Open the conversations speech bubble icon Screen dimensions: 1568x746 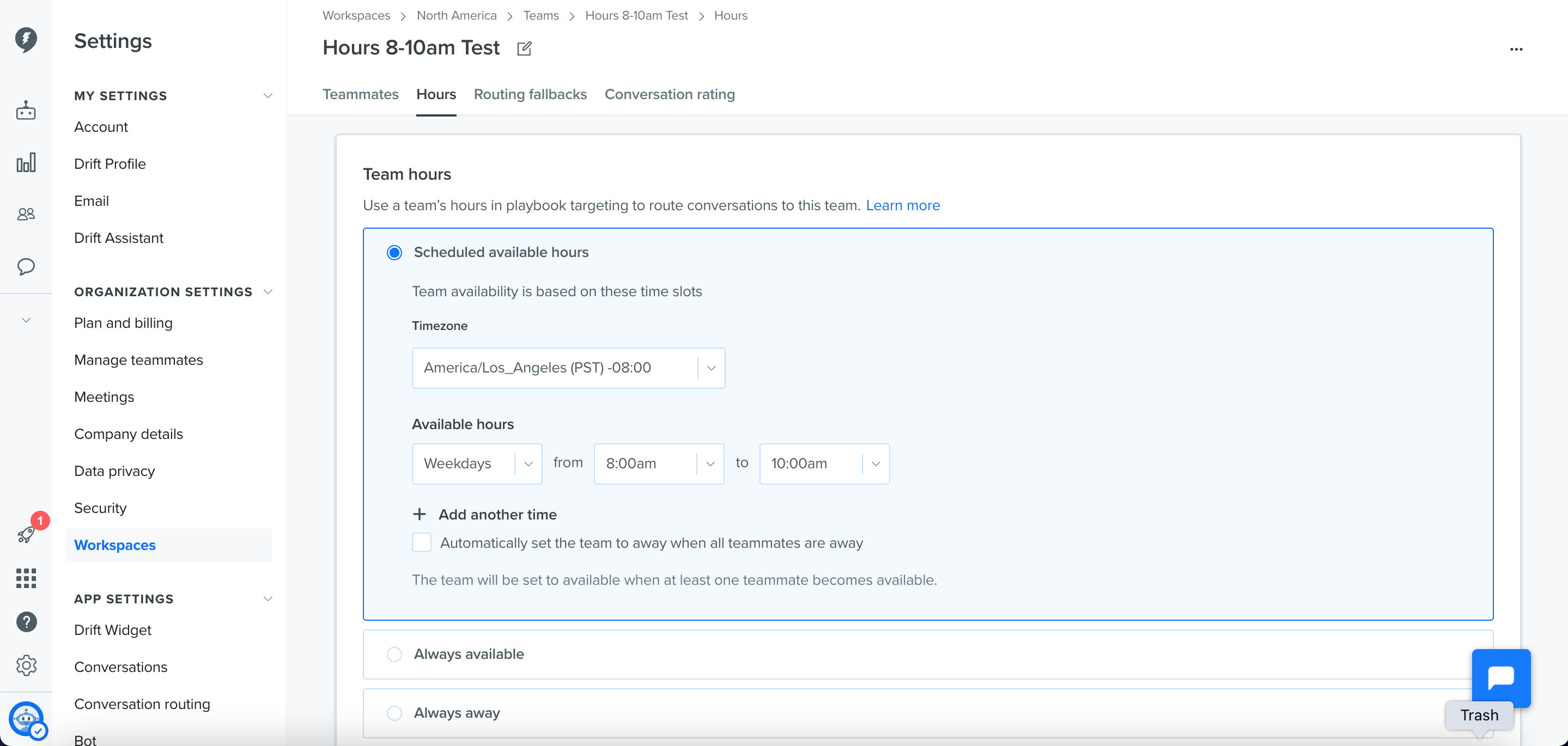point(26,266)
